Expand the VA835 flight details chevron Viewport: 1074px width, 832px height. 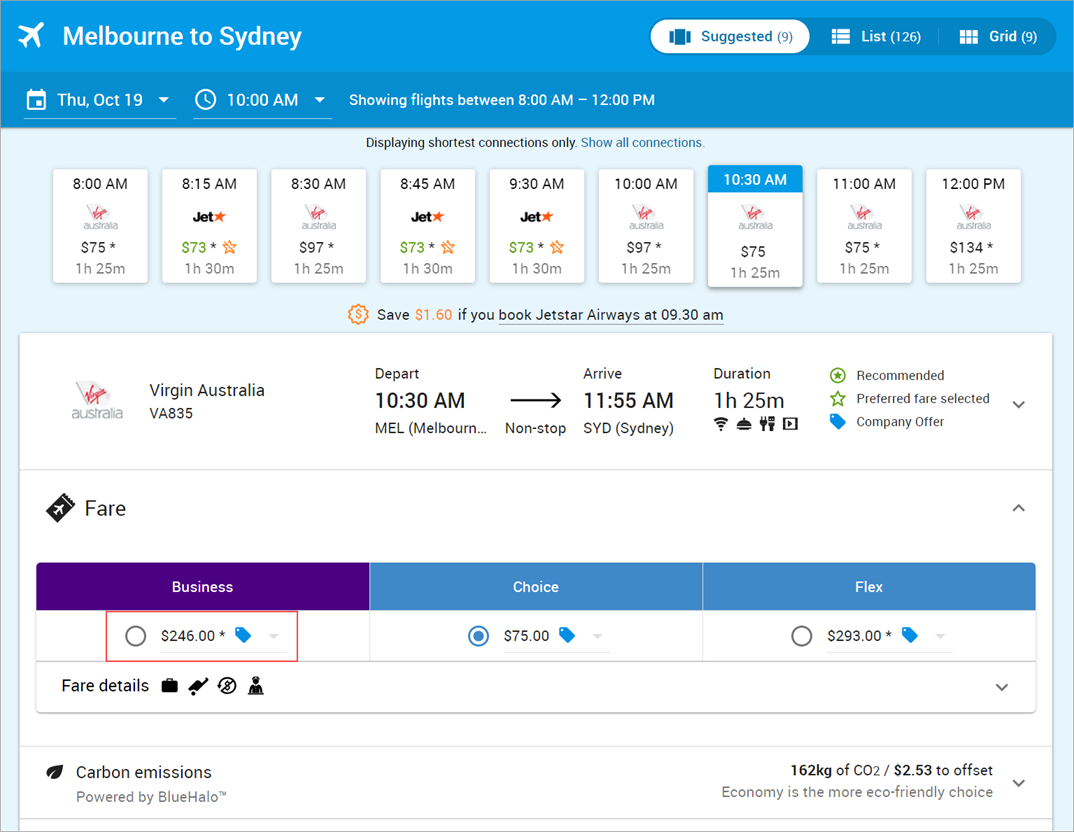(x=1019, y=404)
